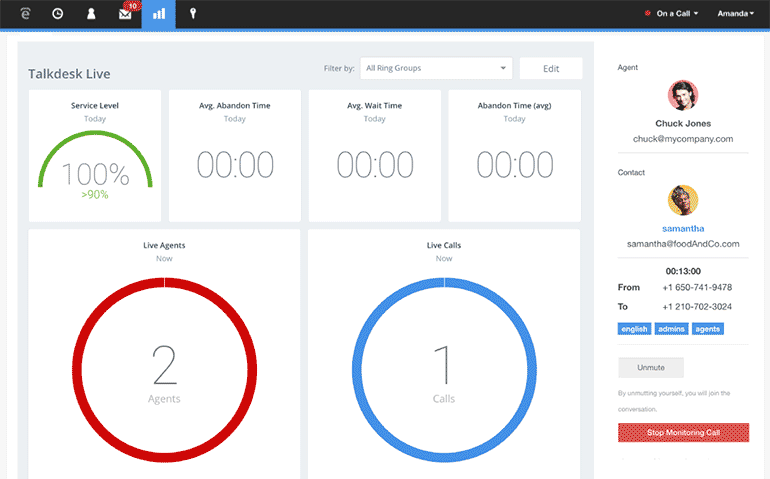Click the Live Agents card title

164,245
